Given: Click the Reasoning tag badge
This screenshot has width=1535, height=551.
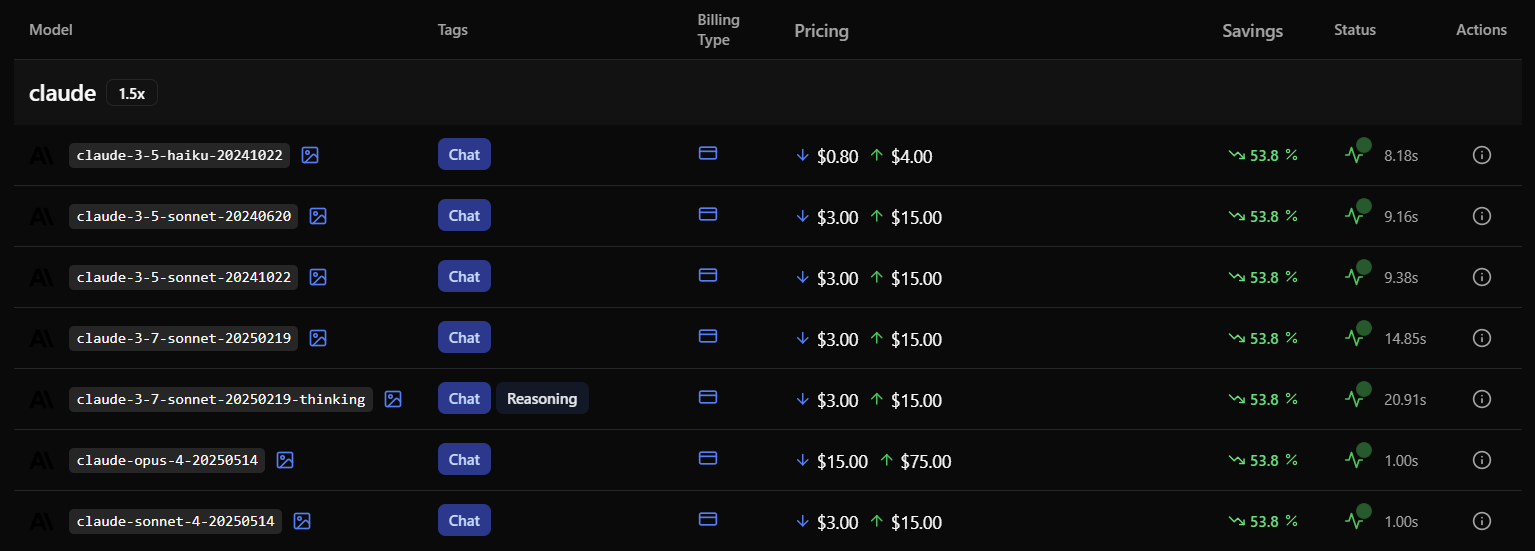Looking at the screenshot, I should point(542,399).
